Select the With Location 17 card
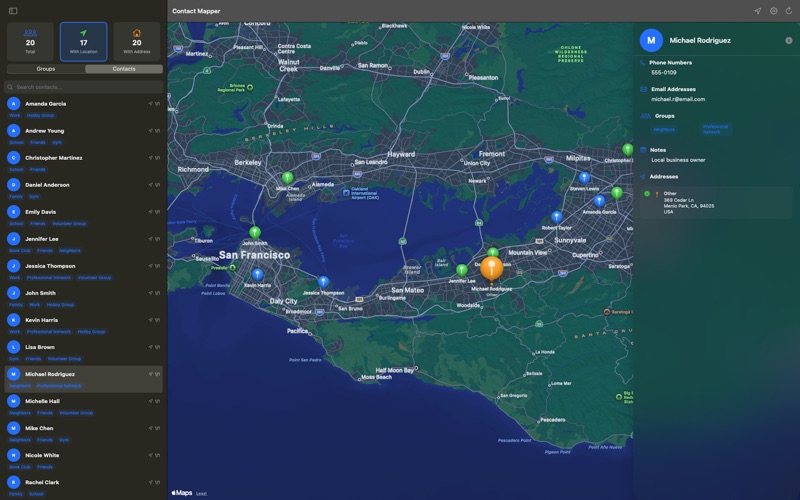Image resolution: width=800 pixels, height=500 pixels. pos(84,41)
